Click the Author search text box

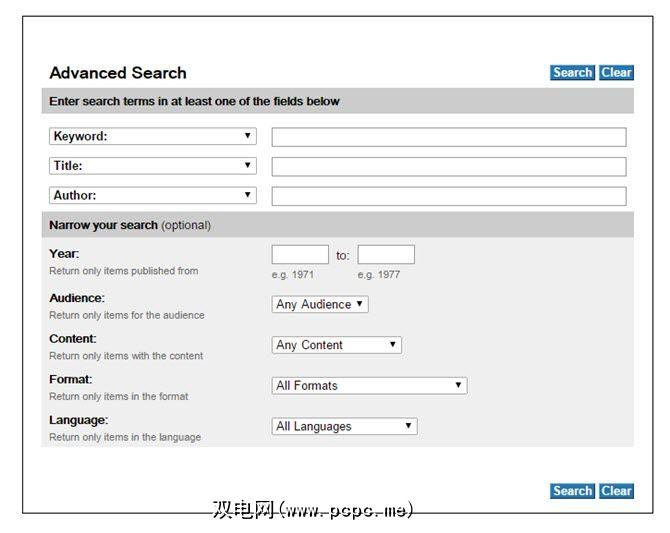pyautogui.click(x=449, y=197)
